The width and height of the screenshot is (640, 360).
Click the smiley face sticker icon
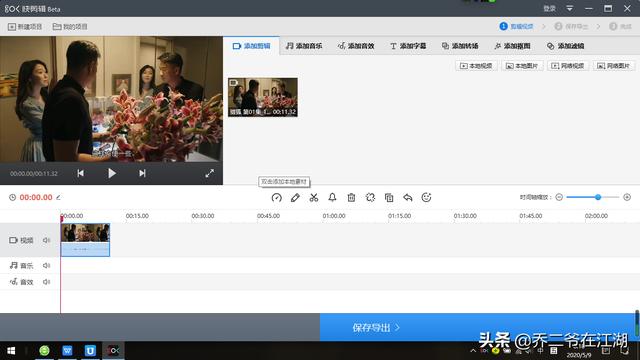tap(426, 198)
